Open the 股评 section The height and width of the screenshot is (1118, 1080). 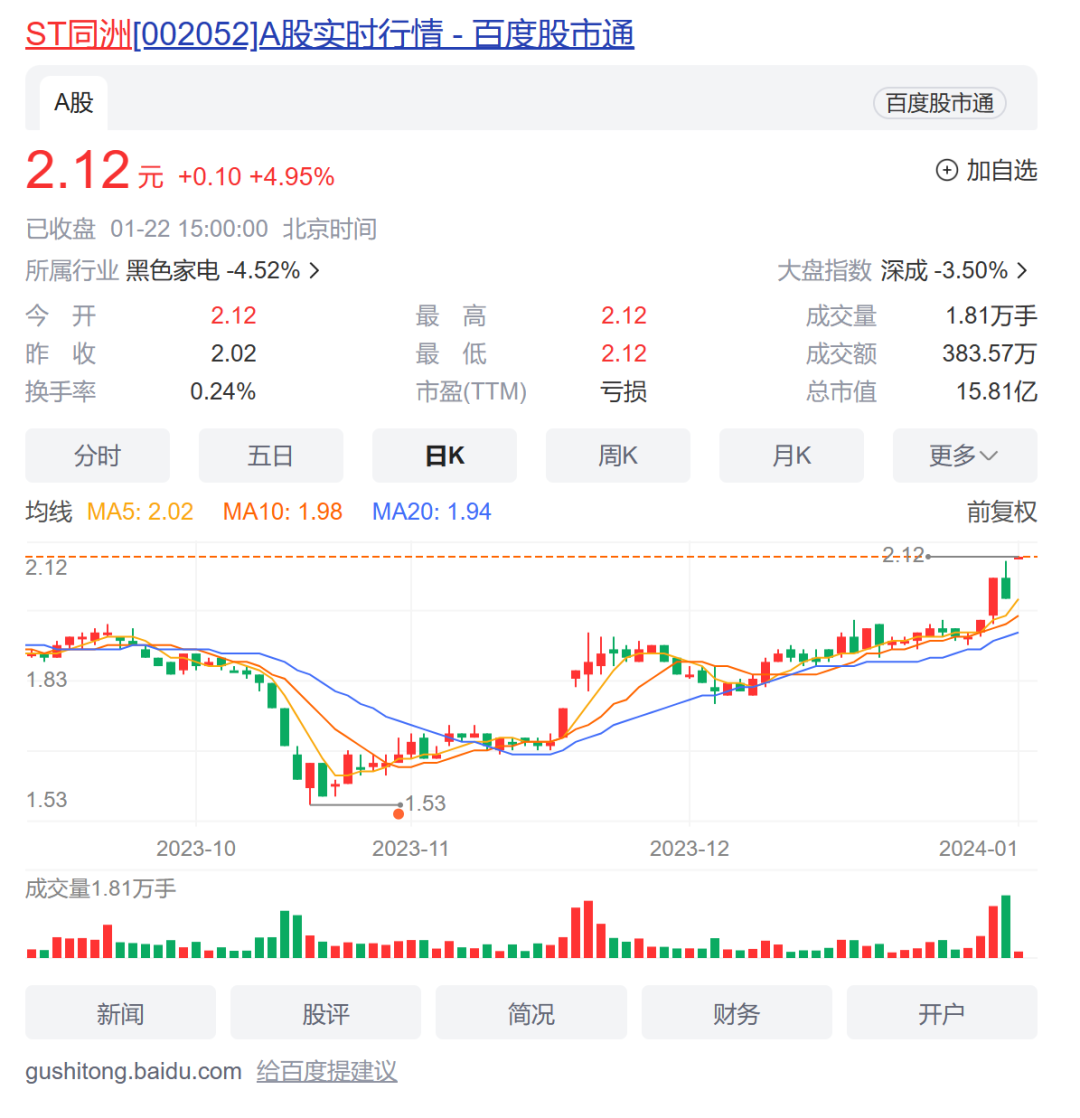coord(326,1013)
